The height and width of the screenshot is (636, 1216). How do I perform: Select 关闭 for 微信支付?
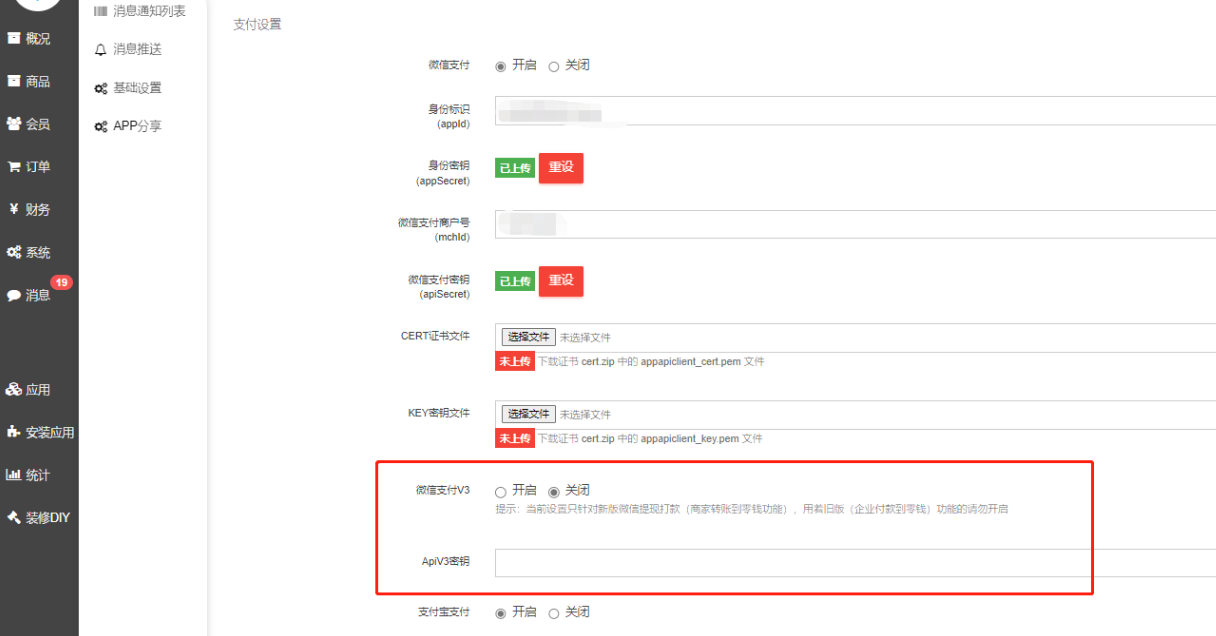click(554, 66)
